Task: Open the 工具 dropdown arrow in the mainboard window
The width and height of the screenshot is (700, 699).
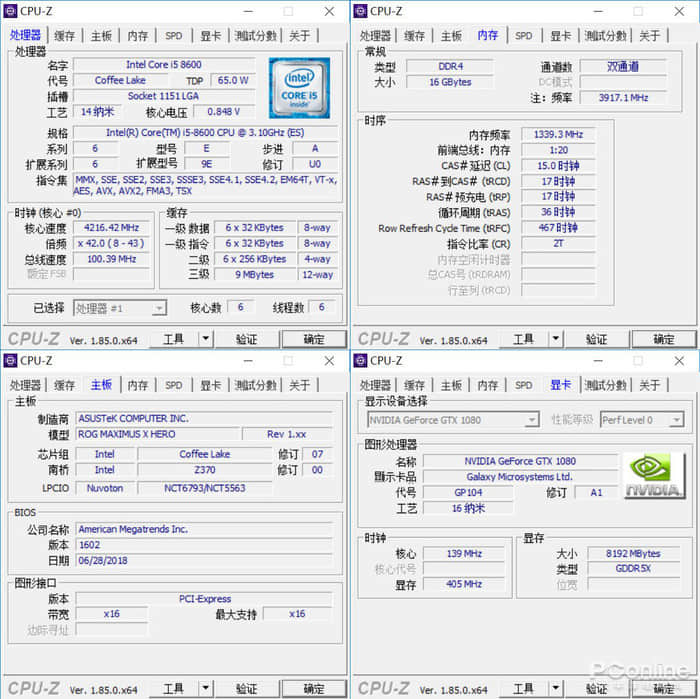Action: click(x=206, y=688)
